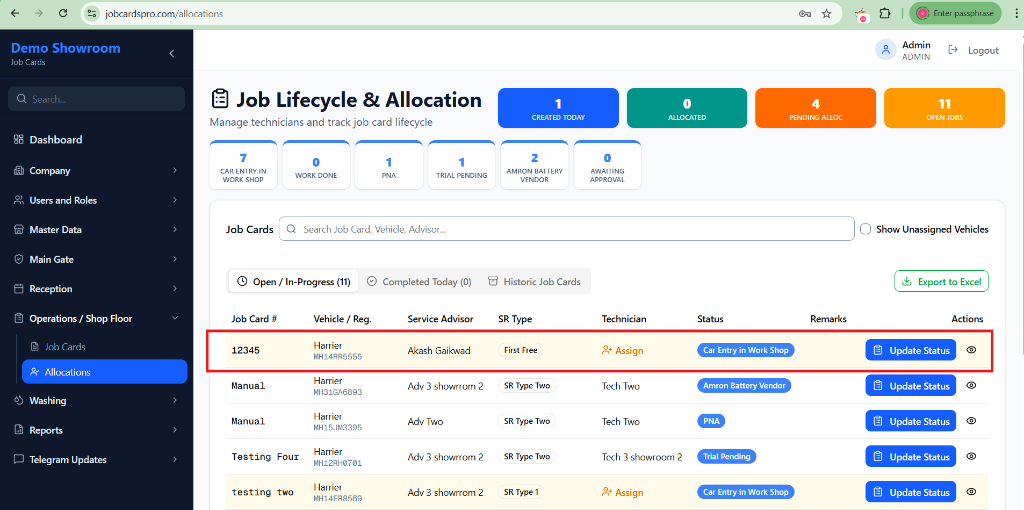
Task: Assign technician to job card 12345
Action: point(622,351)
